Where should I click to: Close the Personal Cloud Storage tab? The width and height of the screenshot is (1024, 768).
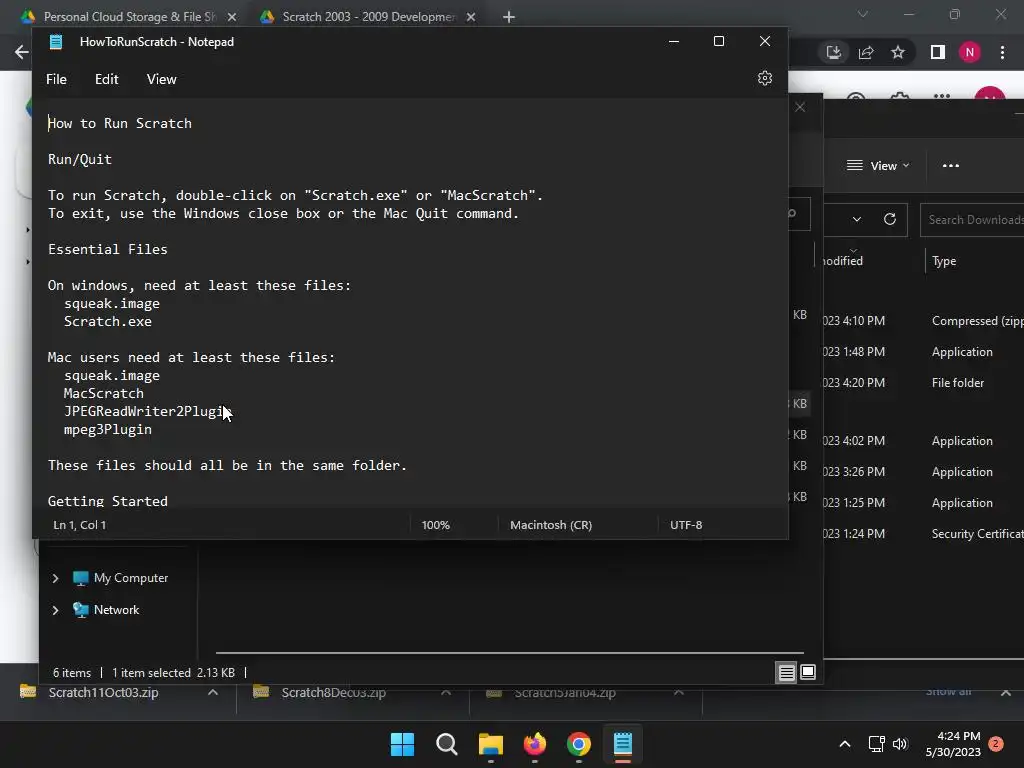click(x=232, y=17)
